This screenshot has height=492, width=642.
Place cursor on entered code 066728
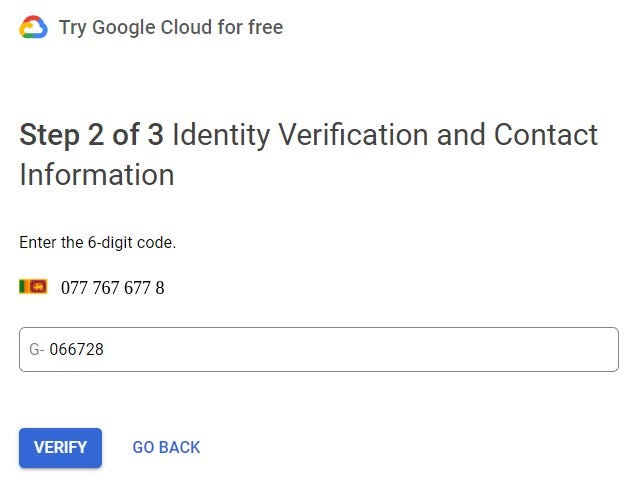77,350
